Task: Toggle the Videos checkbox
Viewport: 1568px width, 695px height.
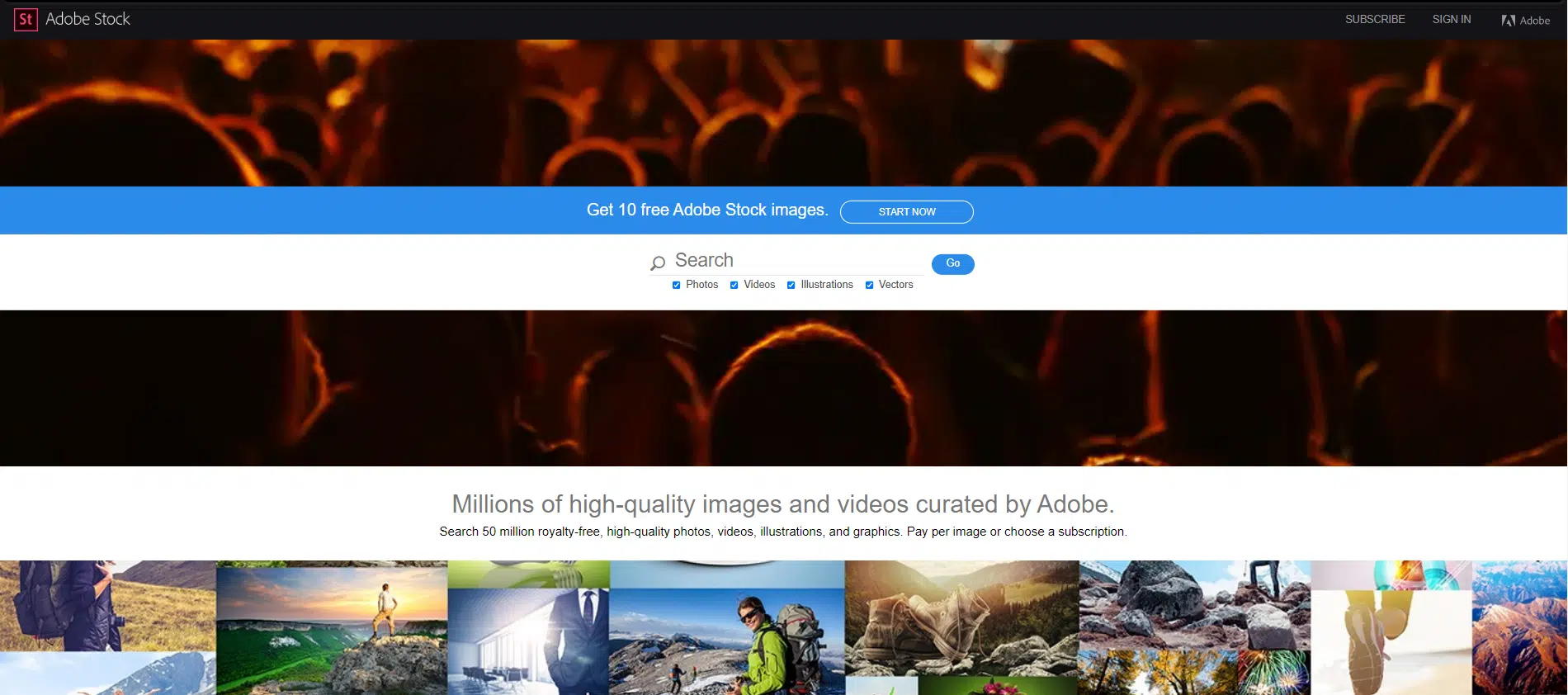Action: [x=734, y=285]
